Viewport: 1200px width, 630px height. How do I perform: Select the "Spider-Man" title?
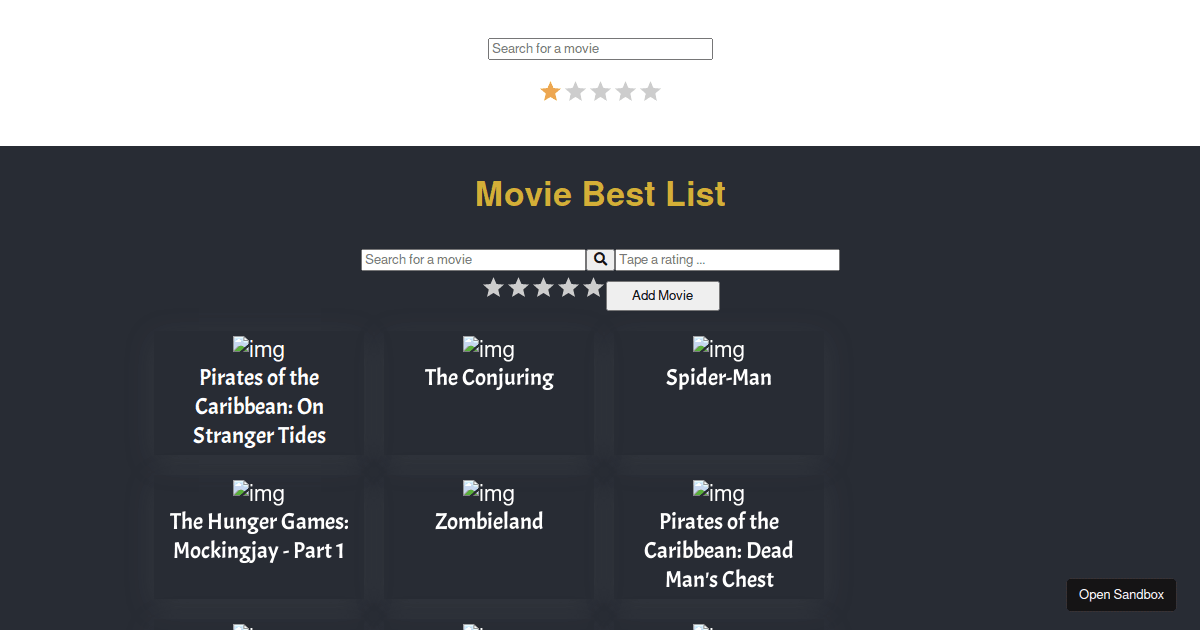click(719, 378)
